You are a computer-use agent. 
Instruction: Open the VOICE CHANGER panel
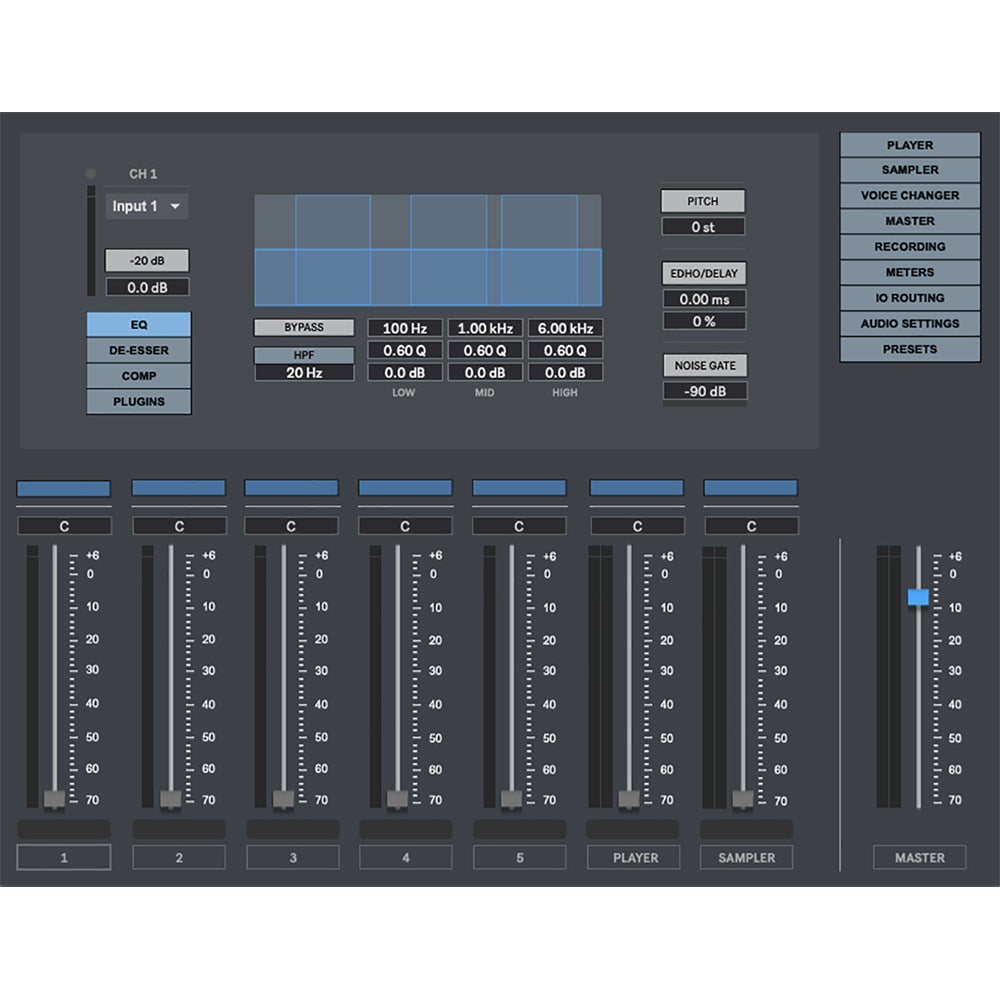click(909, 195)
